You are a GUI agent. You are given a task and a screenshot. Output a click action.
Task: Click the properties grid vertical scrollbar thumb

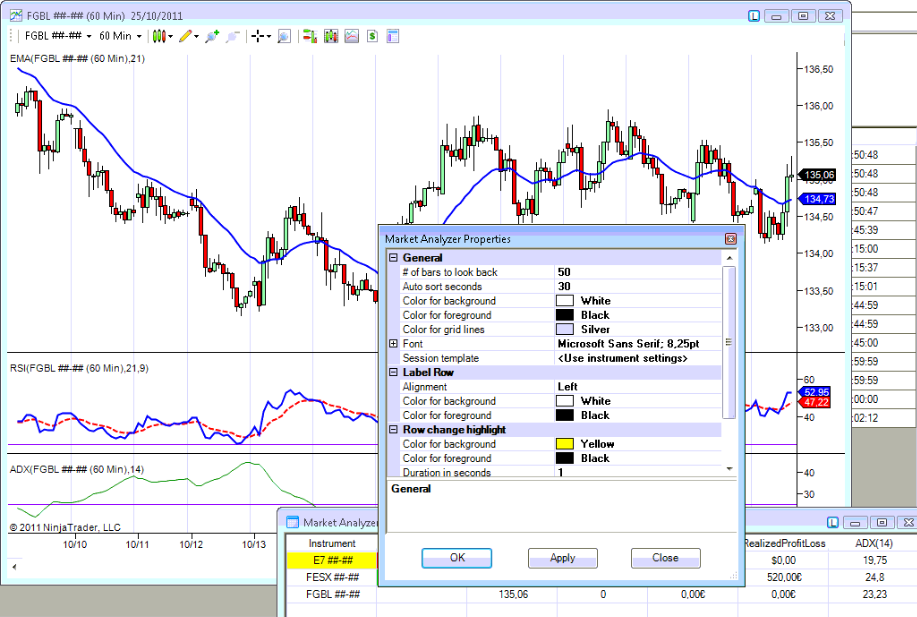coord(729,342)
